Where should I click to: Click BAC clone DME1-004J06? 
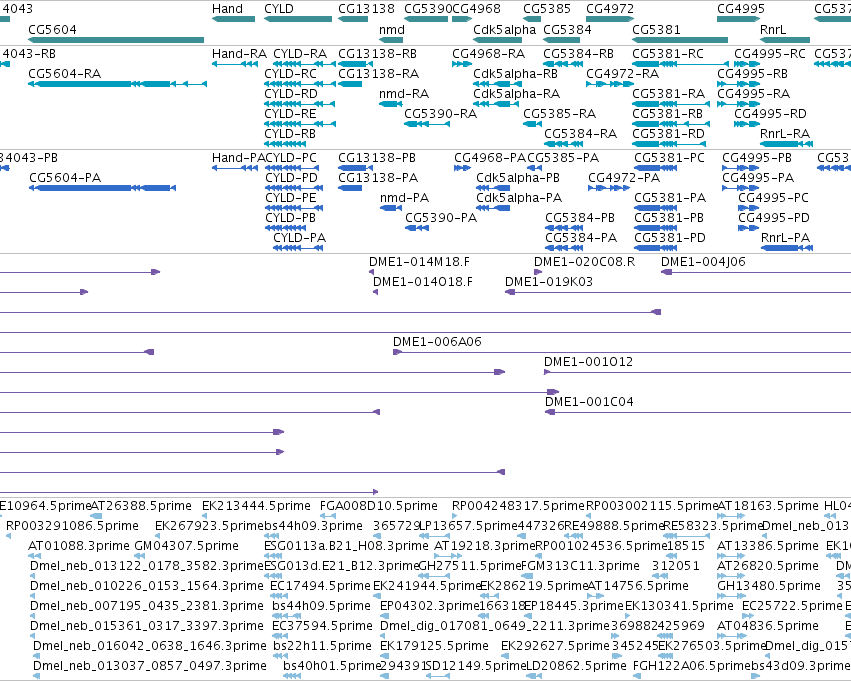click(703, 262)
